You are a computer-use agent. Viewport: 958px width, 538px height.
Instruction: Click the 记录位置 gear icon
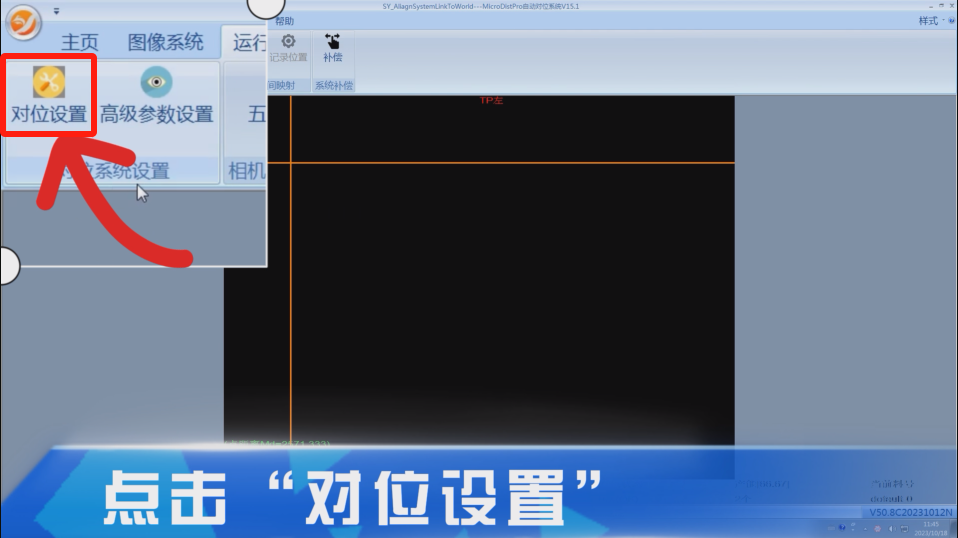point(288,42)
